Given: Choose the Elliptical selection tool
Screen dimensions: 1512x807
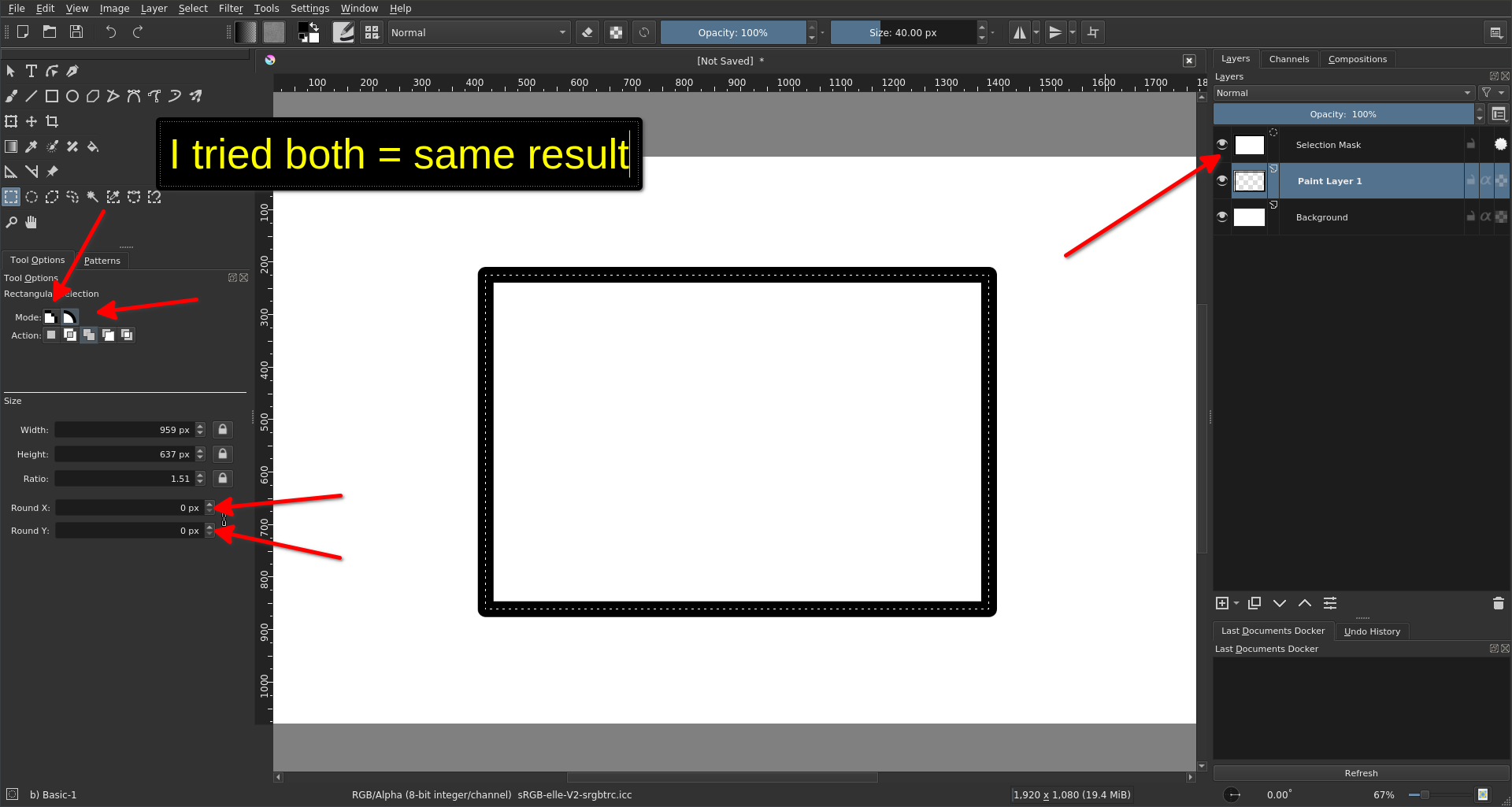Looking at the screenshot, I should pos(31,197).
